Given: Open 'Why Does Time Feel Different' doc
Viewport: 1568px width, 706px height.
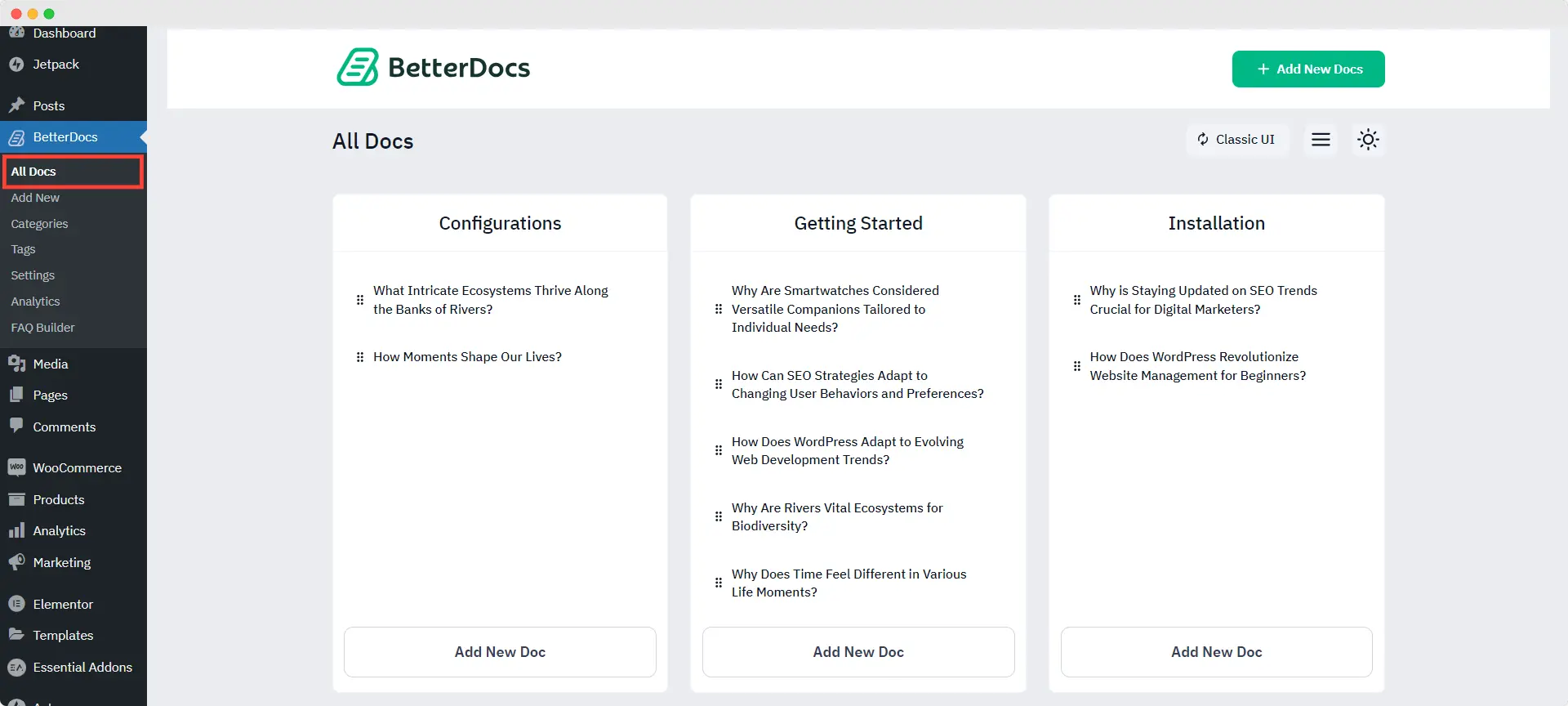Looking at the screenshot, I should click(849, 583).
